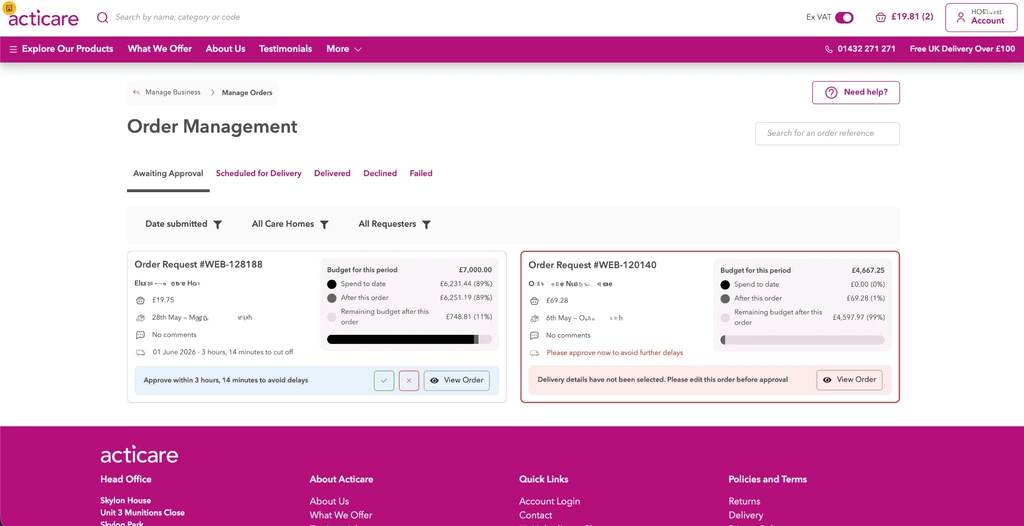Click footer About Us link

329,502
